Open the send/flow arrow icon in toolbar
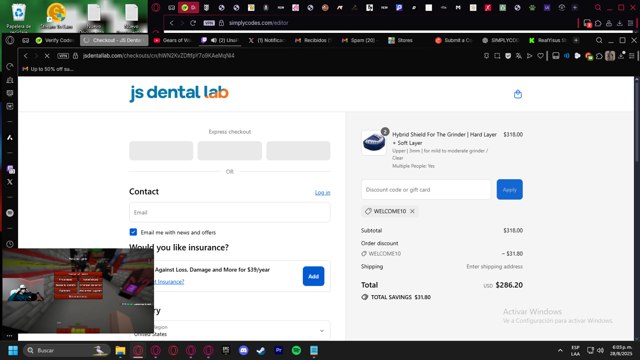Viewport: 640px width, 360px height. pos(529,56)
